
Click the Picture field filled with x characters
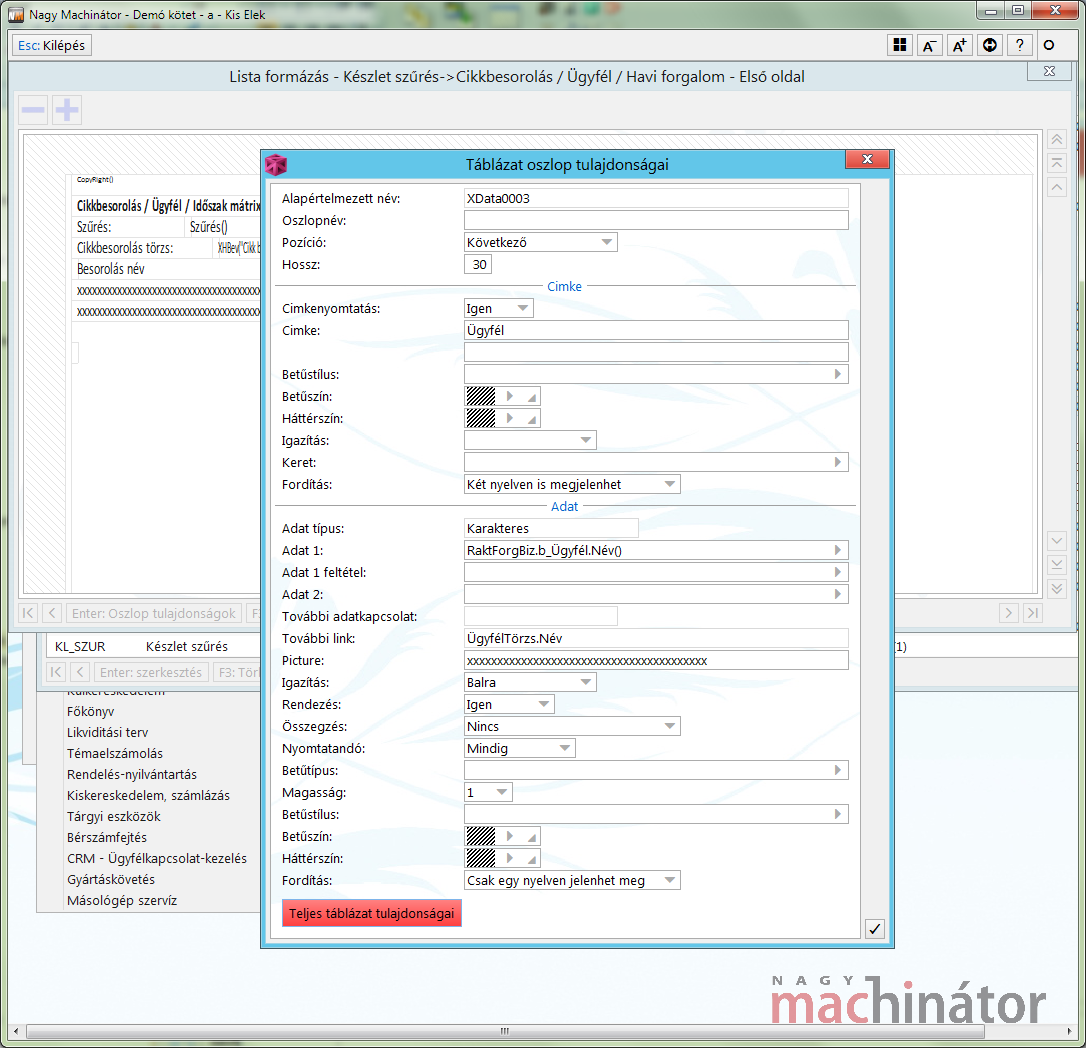(x=656, y=660)
